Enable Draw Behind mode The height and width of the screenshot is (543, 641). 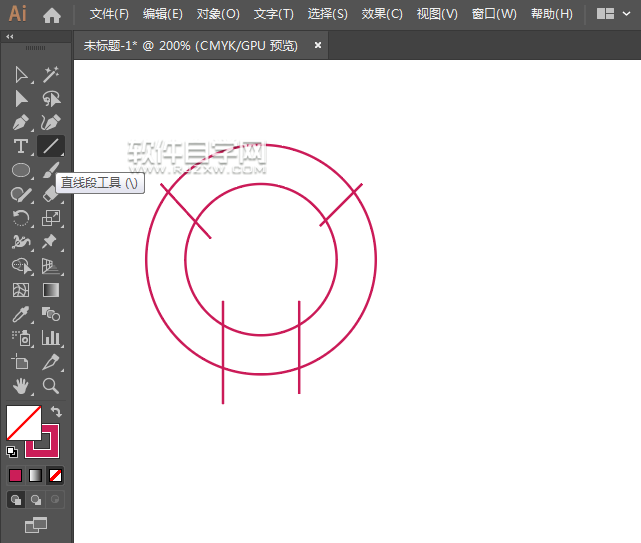[36, 499]
